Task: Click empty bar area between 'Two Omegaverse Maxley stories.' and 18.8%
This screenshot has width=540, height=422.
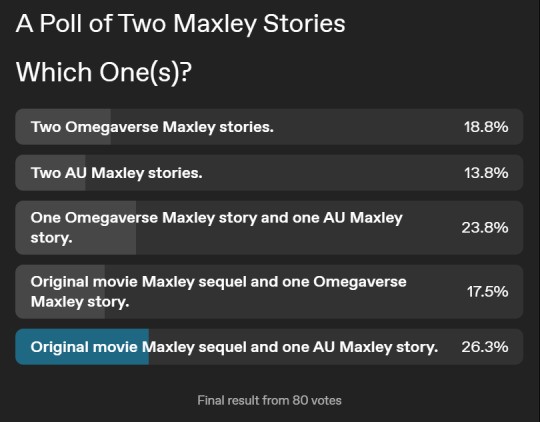Action: click(x=368, y=127)
